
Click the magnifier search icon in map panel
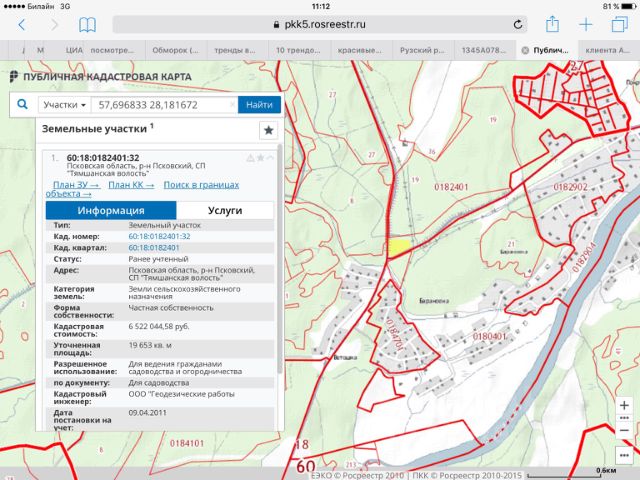pyautogui.click(x=22, y=104)
